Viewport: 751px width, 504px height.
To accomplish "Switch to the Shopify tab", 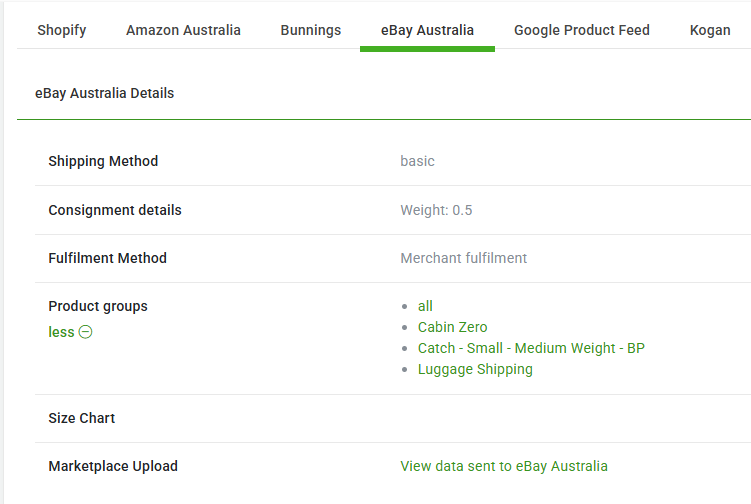I will tap(62, 30).
